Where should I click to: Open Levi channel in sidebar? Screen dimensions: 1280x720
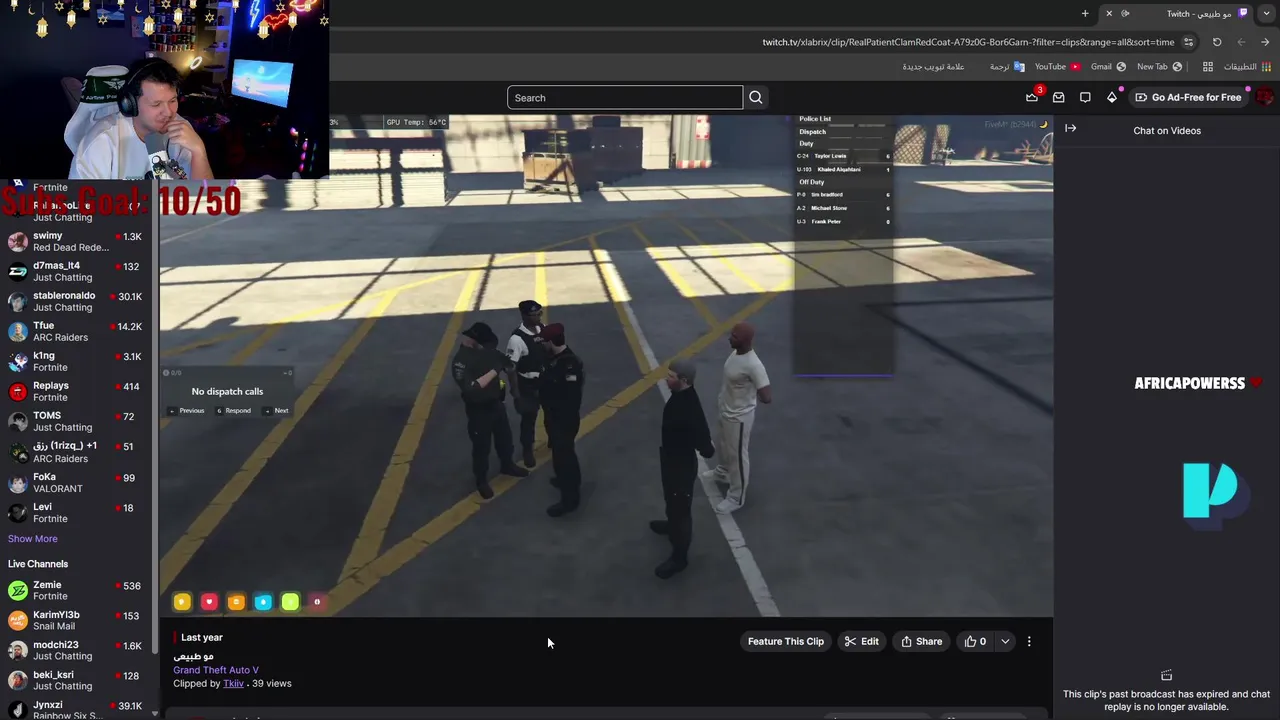[x=75, y=513]
